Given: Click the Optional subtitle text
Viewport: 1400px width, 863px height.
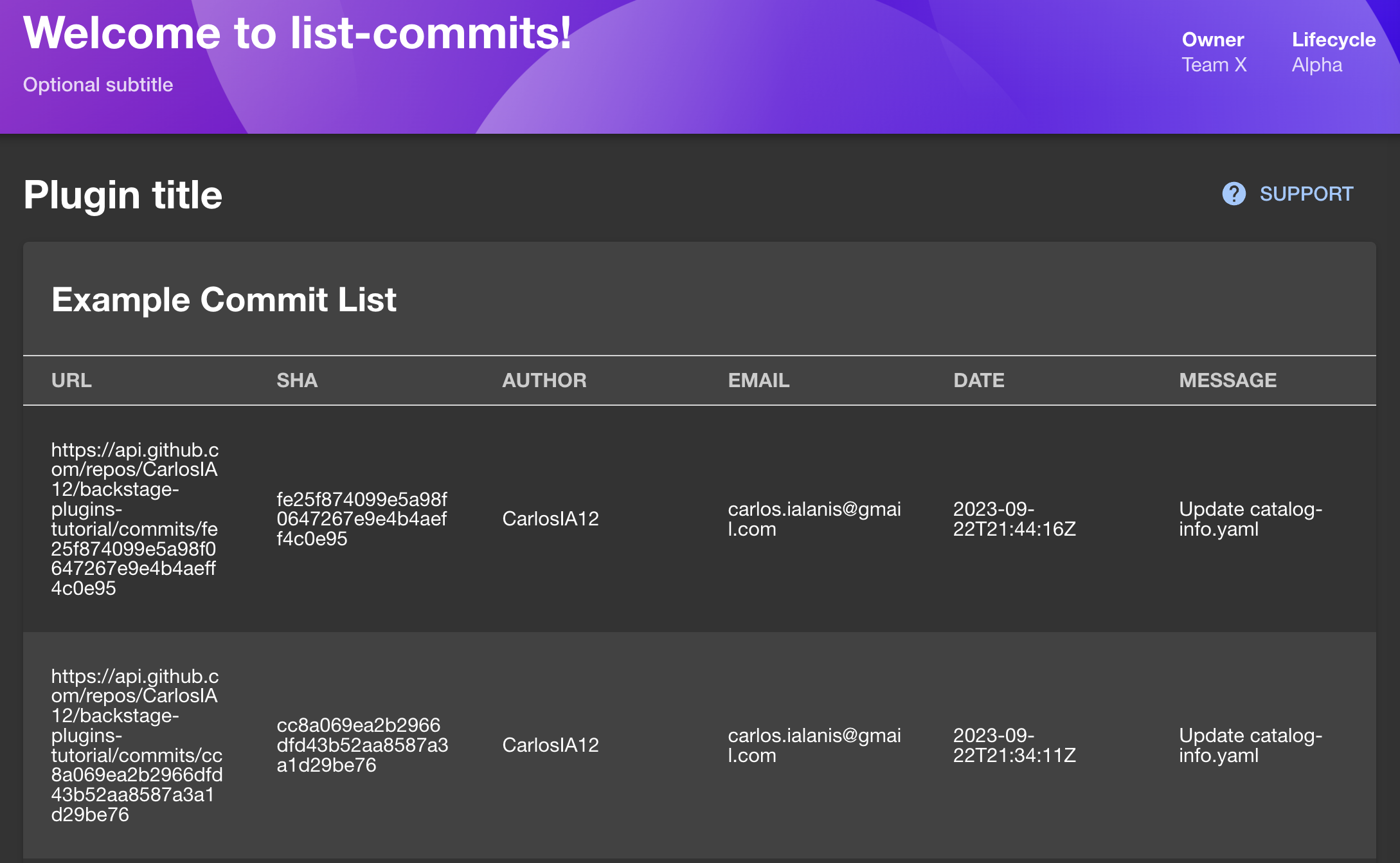Looking at the screenshot, I should 98,85.
